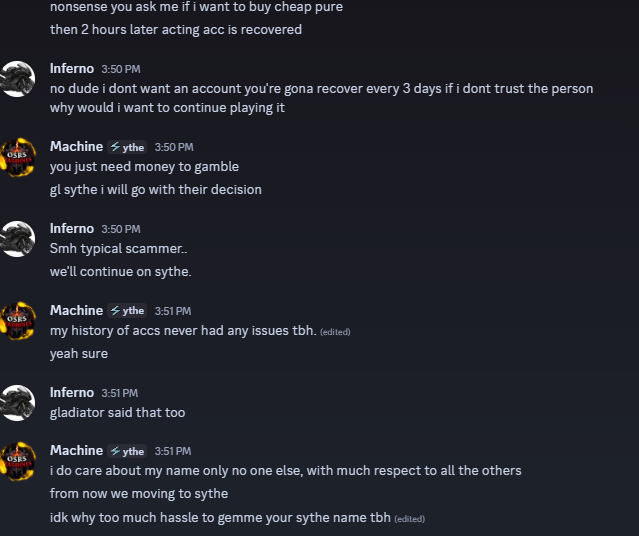Click the ythe server tag on Machine's last 3:51 PM message
The width and height of the screenshot is (639, 536).
point(127,451)
